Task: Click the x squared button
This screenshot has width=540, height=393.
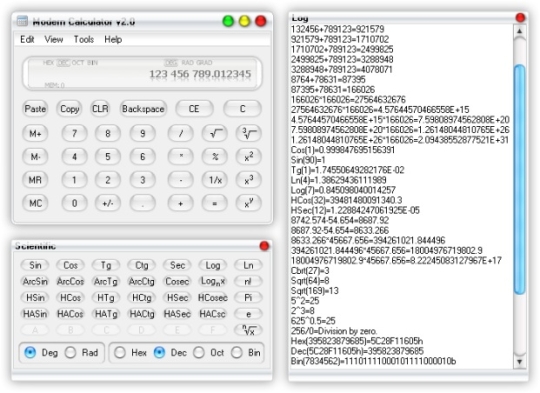Action: pos(249,157)
